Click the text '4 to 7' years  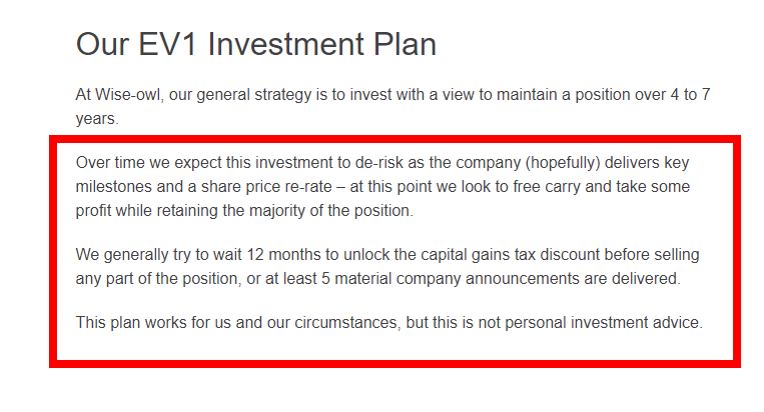tap(690, 94)
